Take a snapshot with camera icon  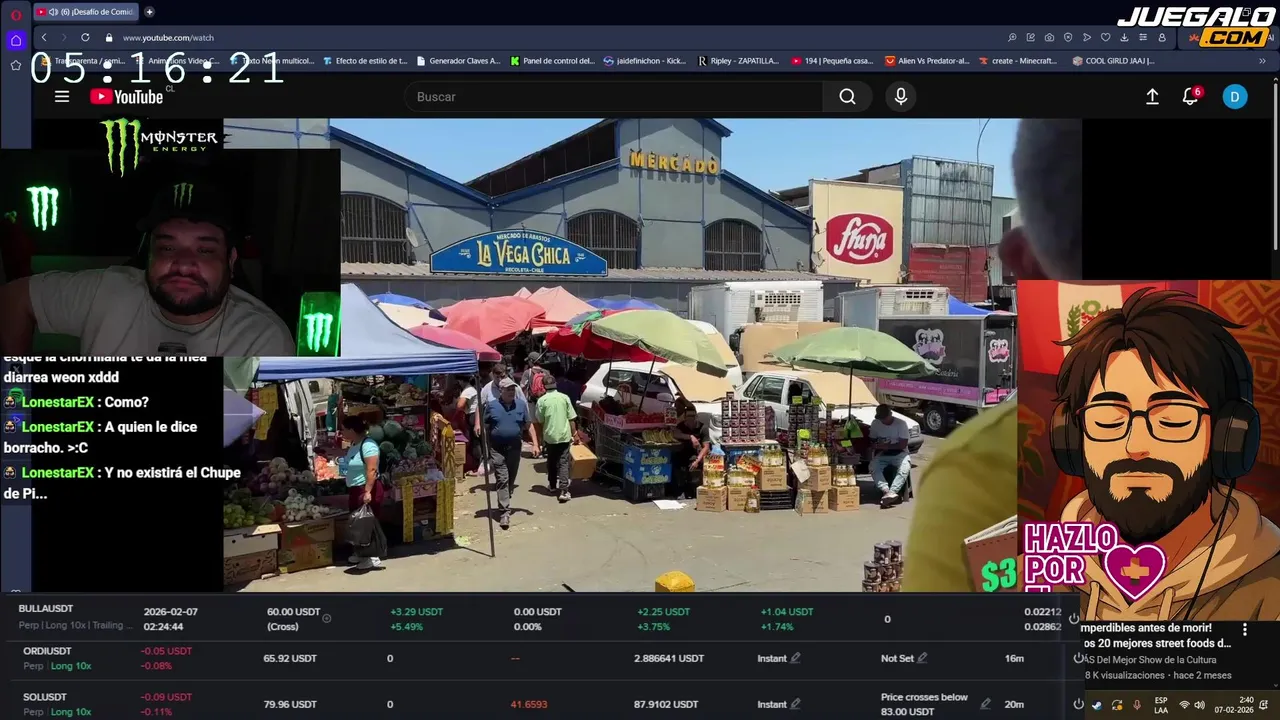pos(1049,38)
